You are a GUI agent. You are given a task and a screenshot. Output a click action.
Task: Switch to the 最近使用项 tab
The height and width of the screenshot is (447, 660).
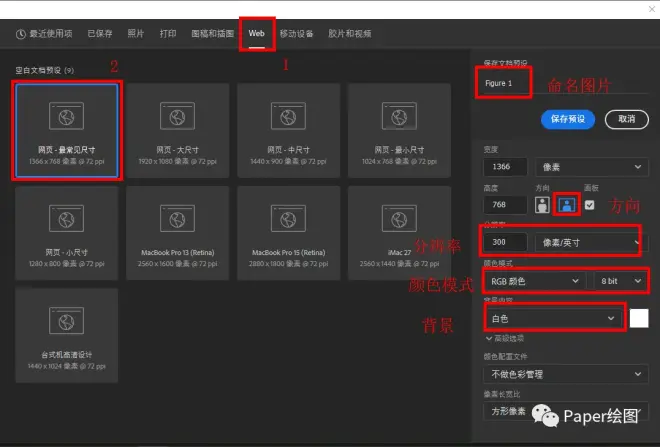(44, 34)
